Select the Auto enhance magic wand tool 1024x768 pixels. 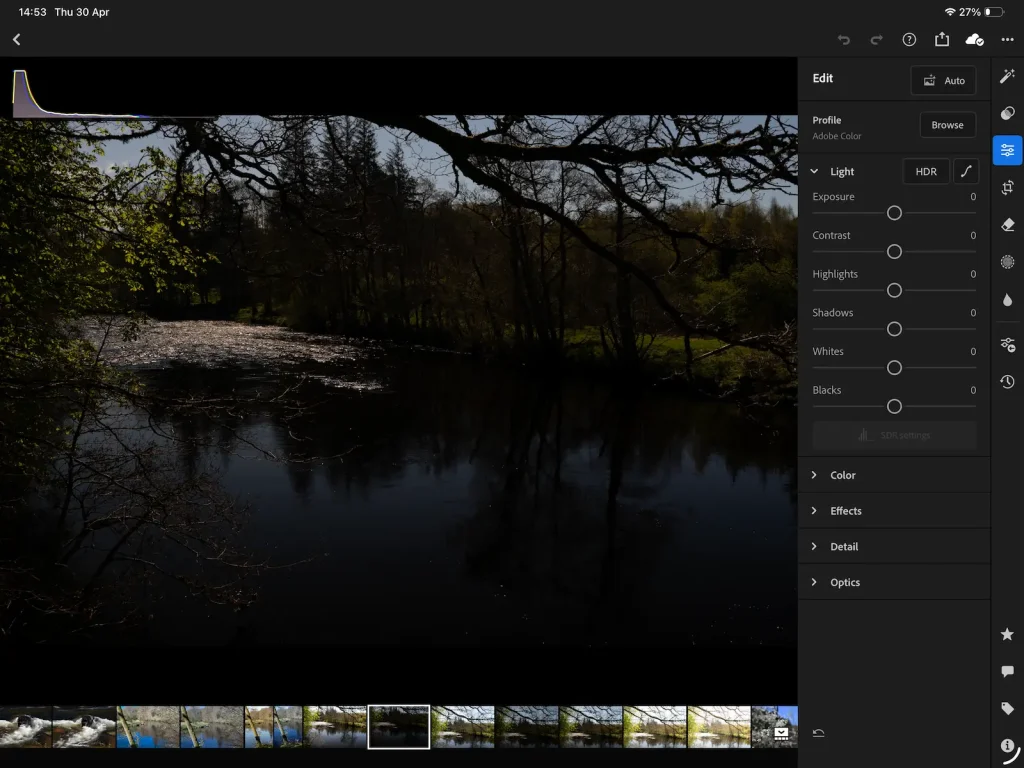point(1008,75)
